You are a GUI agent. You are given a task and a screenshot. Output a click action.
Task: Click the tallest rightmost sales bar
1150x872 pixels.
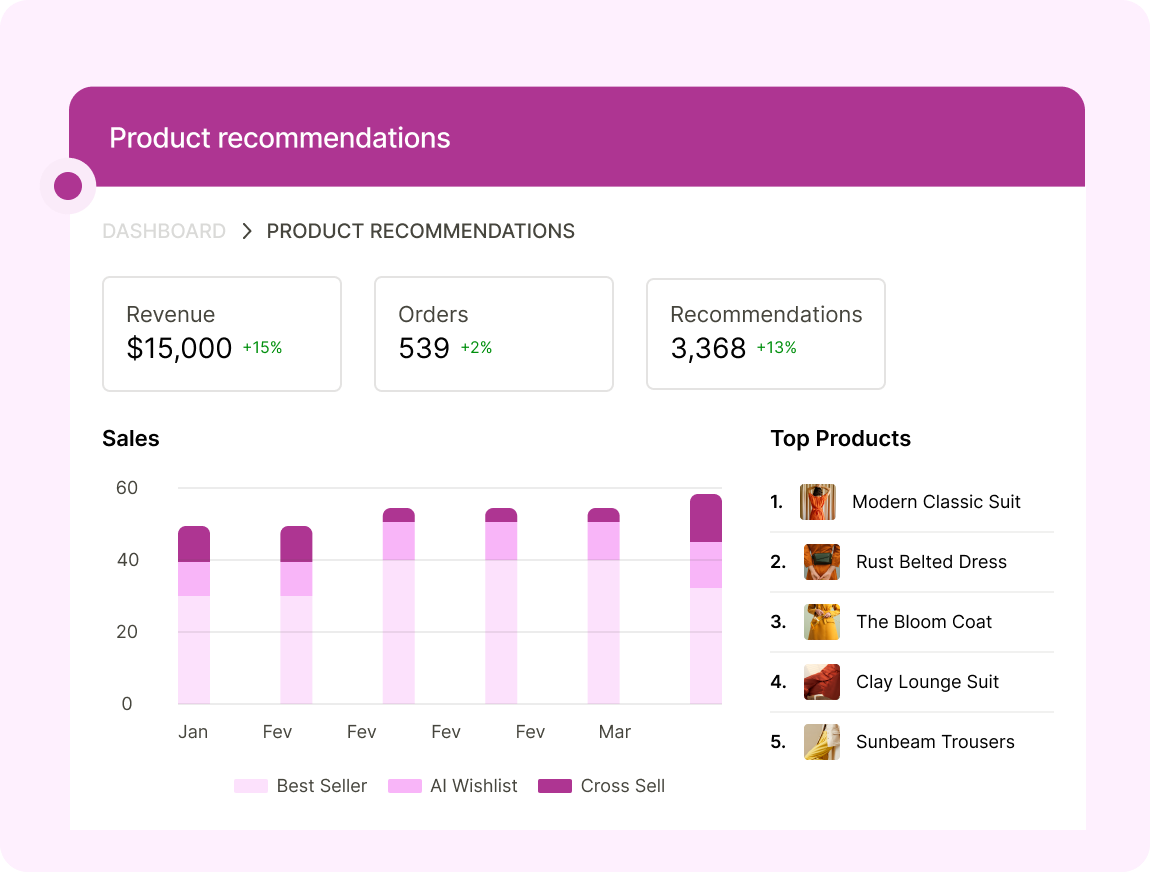pyautogui.click(x=706, y=599)
